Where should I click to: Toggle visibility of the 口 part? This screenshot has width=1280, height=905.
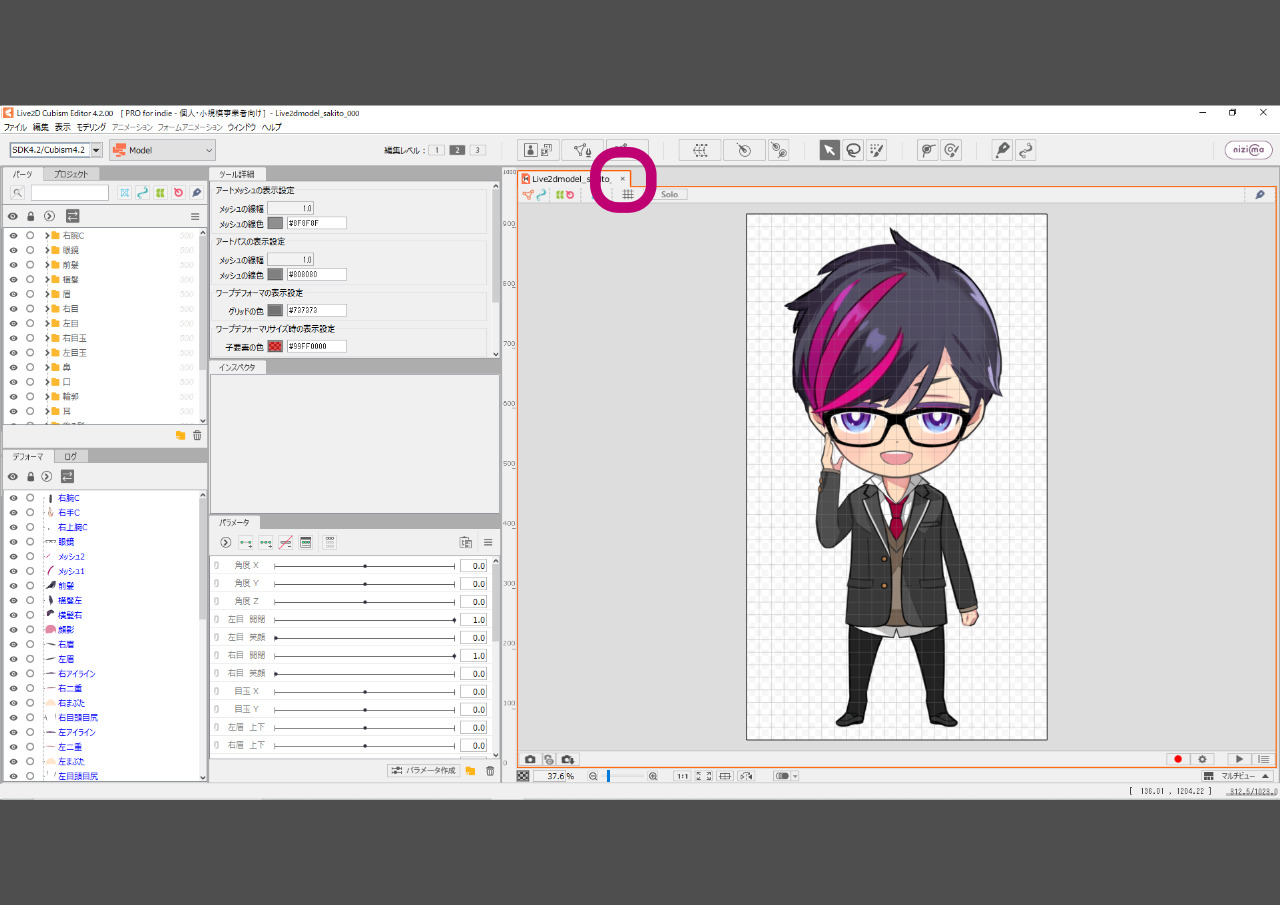click(x=14, y=382)
